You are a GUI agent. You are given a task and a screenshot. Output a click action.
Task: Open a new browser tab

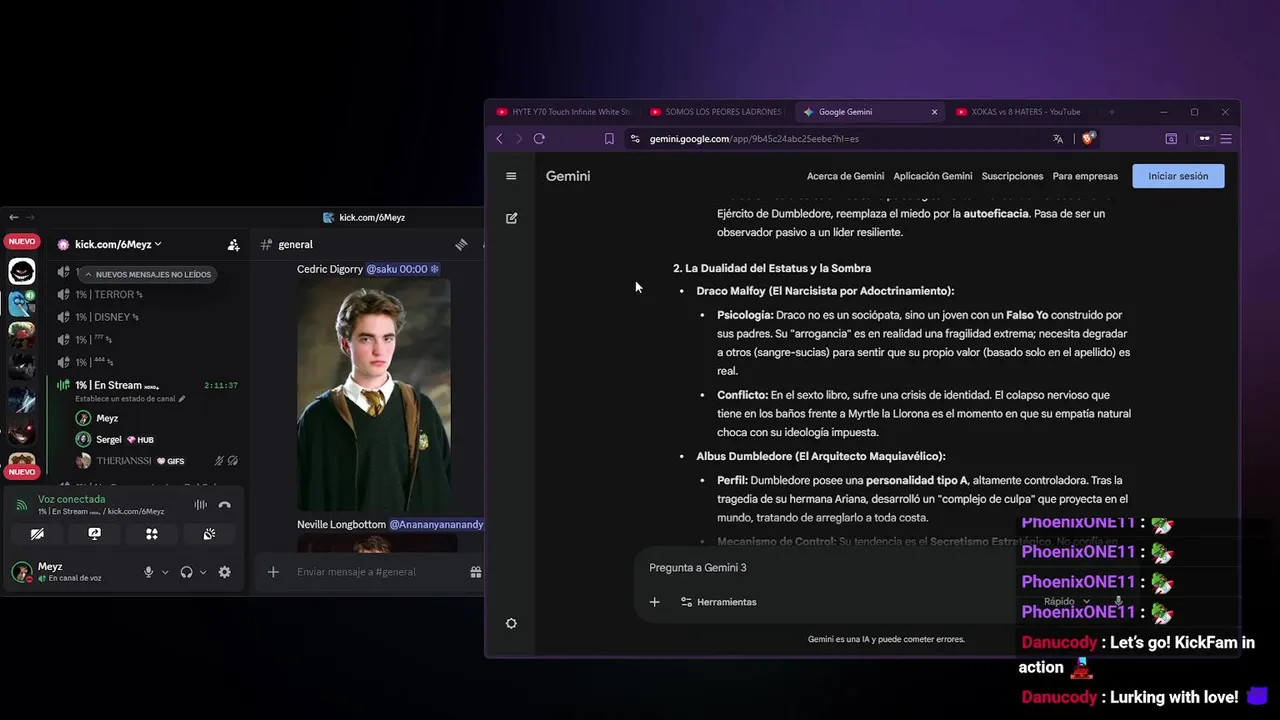(x=1111, y=112)
